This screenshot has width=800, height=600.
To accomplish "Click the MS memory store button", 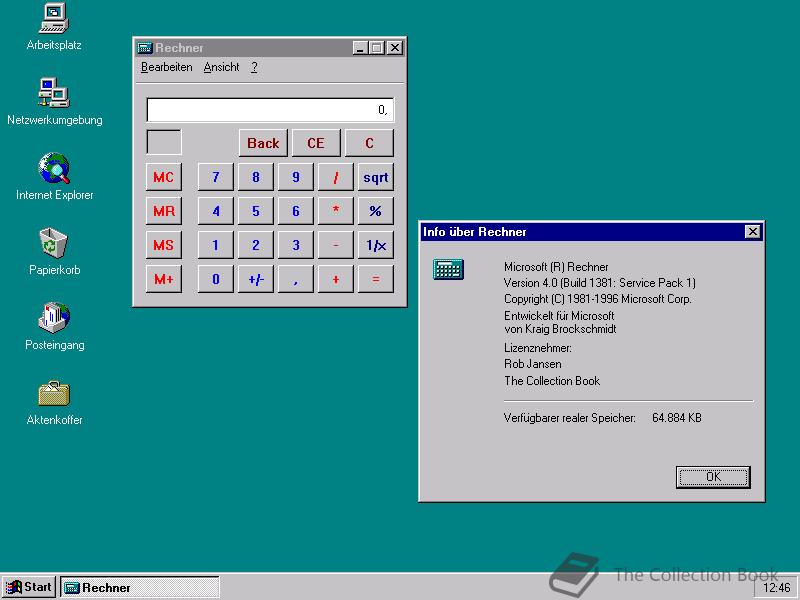I will click(164, 245).
